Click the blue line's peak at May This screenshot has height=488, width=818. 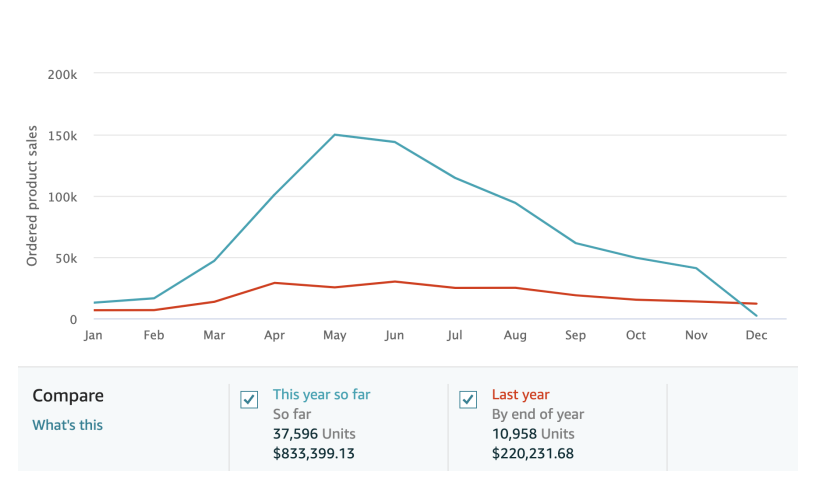click(x=334, y=134)
